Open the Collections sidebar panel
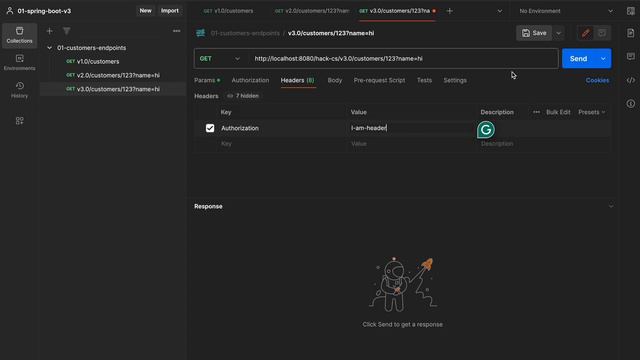The image size is (640, 360). 19,35
